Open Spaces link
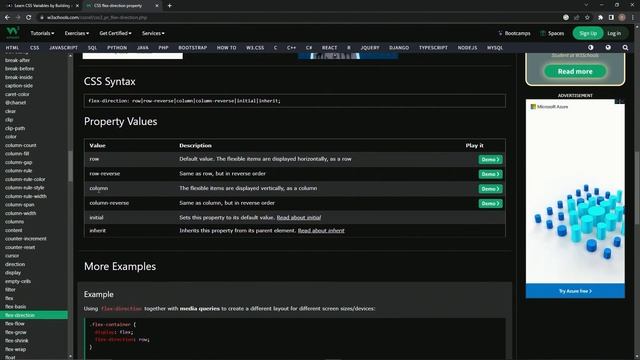This screenshot has height=360, width=640. tap(552, 33)
